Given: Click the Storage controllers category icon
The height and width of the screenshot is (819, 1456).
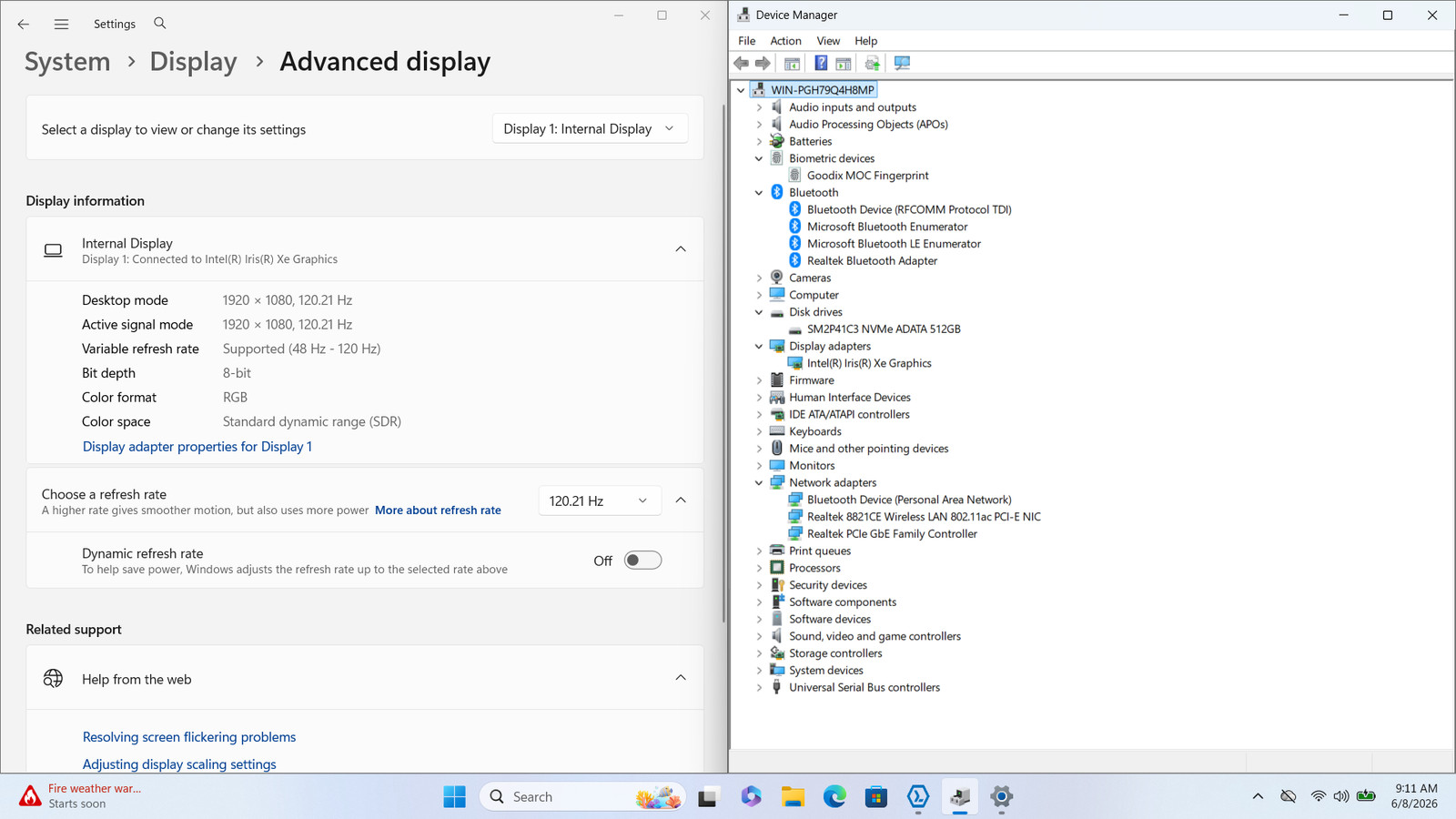Looking at the screenshot, I should pos(777,653).
